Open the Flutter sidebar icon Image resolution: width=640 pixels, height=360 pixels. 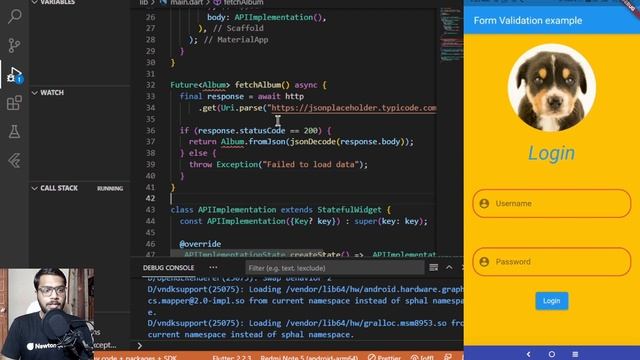click(14, 160)
